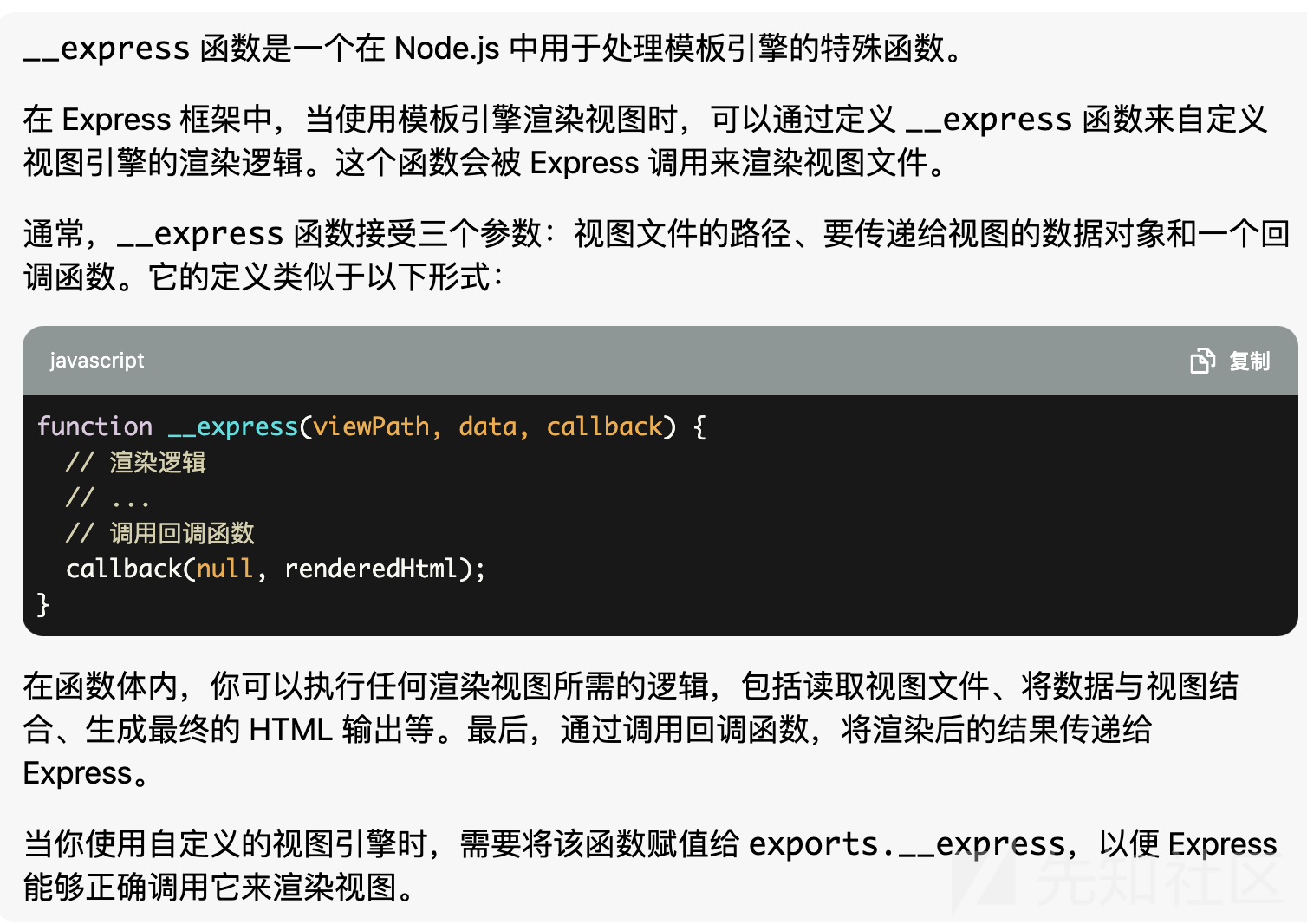The width and height of the screenshot is (1307, 924).
Task: Click renderedHtml in the code block
Action: (x=370, y=569)
